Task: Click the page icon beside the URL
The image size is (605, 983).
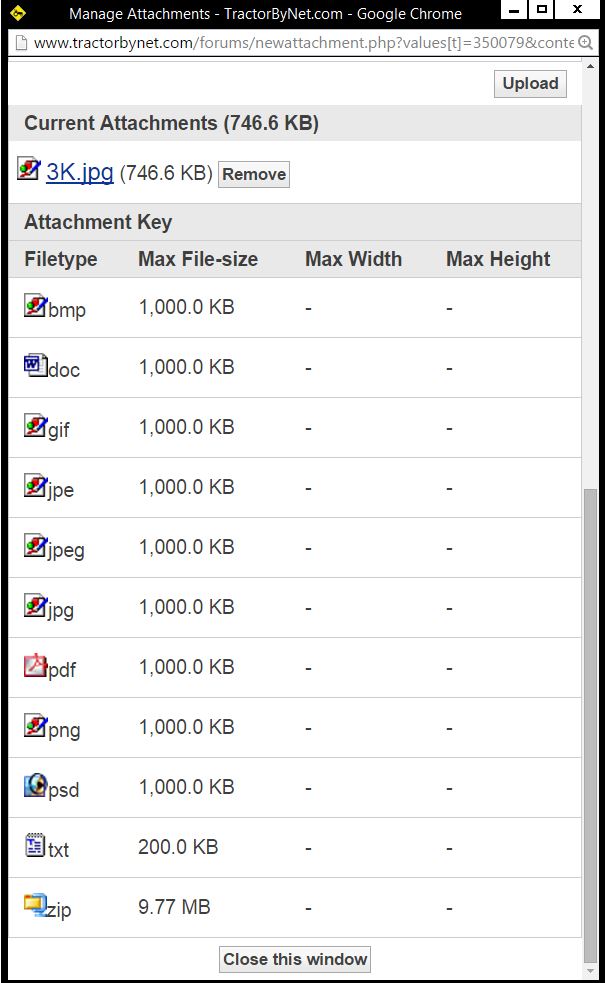Action: point(19,43)
